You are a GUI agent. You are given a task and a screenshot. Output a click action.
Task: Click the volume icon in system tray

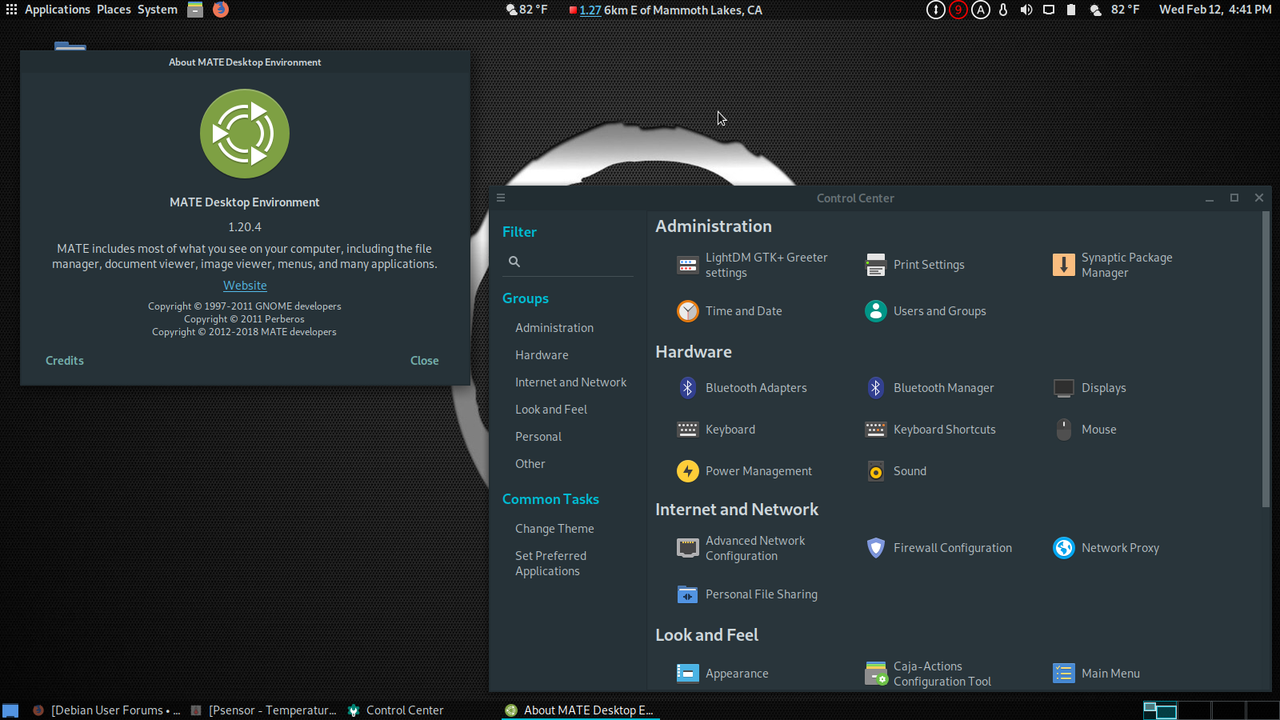coord(1026,10)
